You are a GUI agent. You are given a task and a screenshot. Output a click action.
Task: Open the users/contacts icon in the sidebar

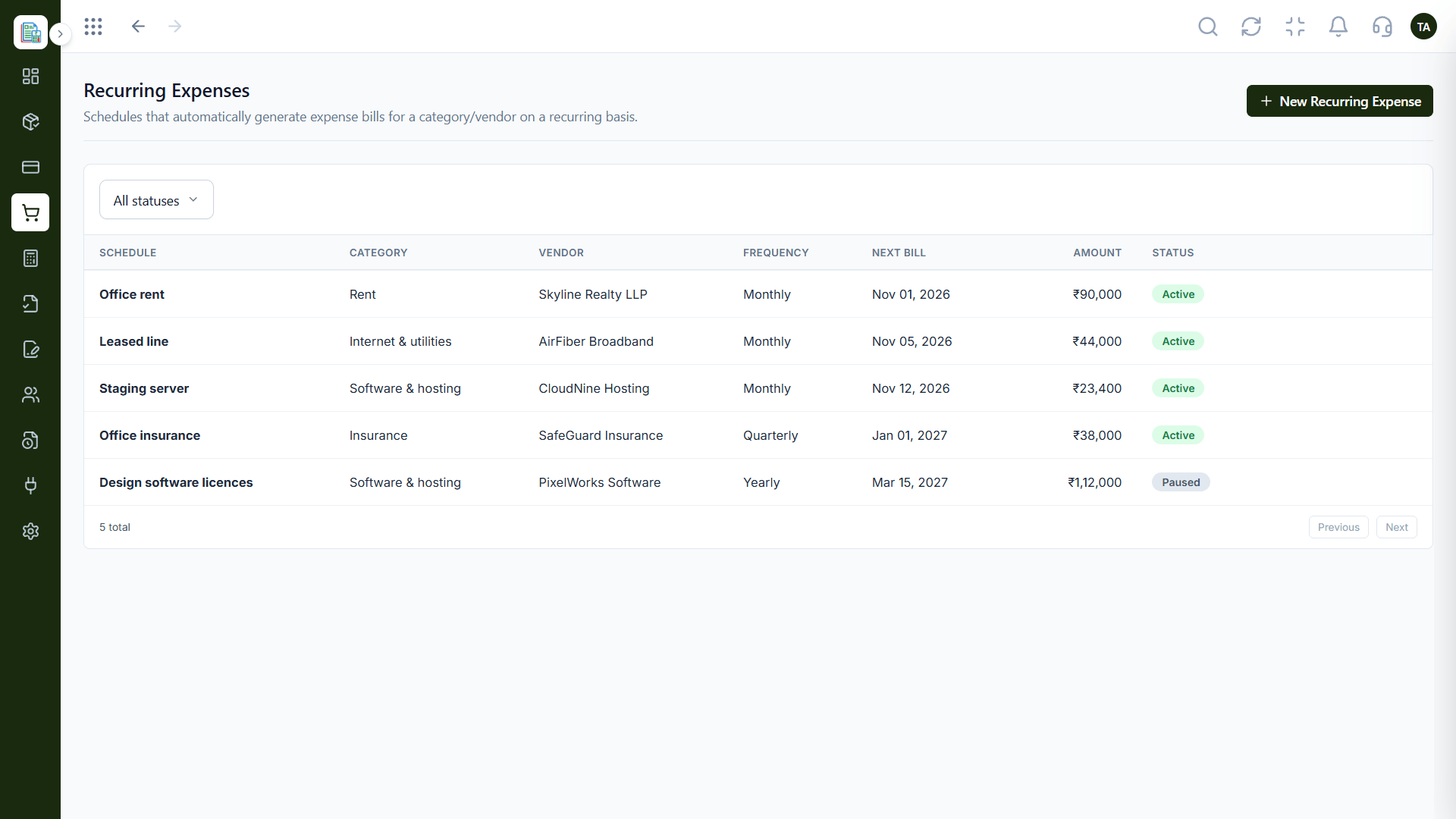pyautogui.click(x=30, y=394)
